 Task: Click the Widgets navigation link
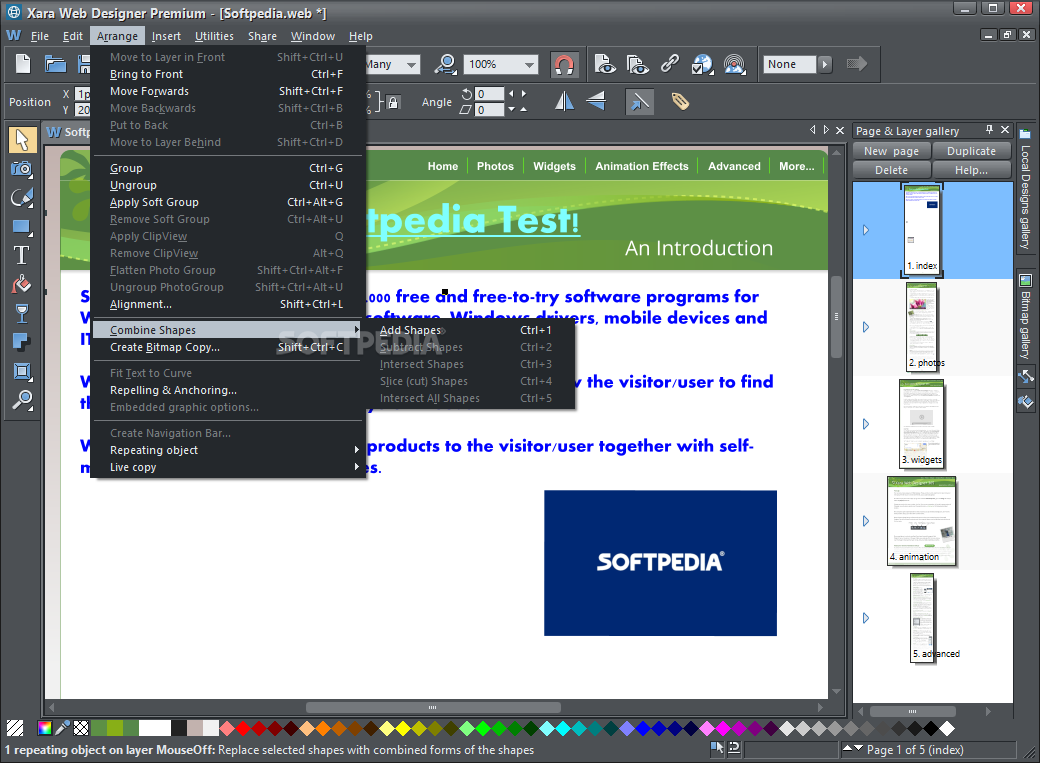554,167
